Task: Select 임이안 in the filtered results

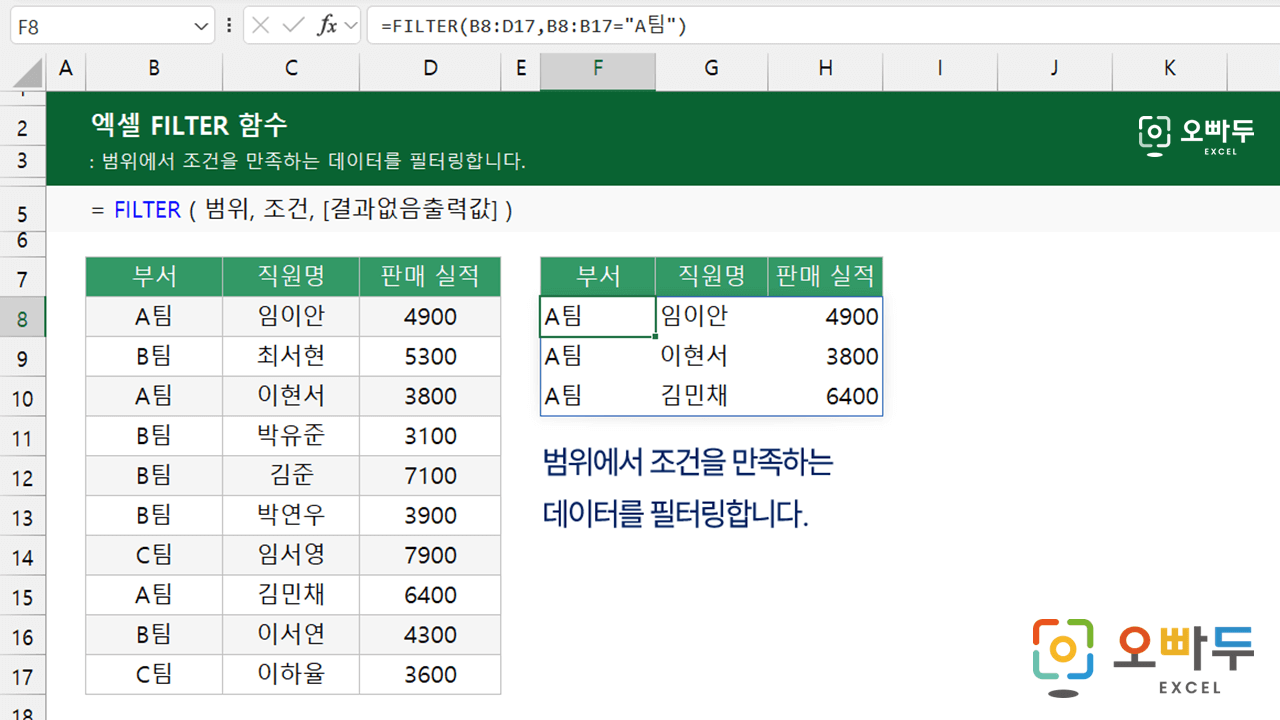Action: point(712,317)
